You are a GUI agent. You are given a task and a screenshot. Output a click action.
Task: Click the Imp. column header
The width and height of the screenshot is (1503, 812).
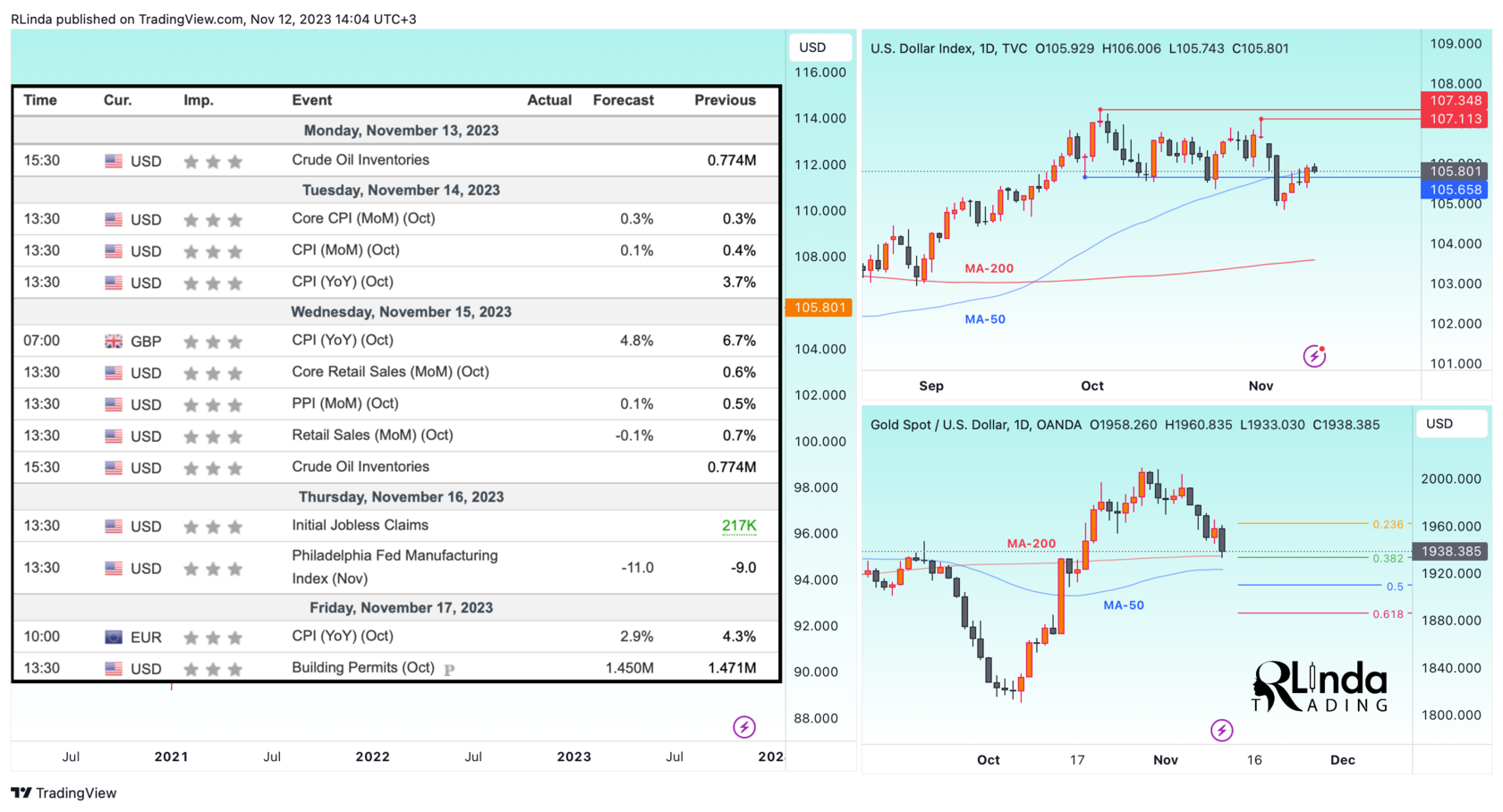199,100
